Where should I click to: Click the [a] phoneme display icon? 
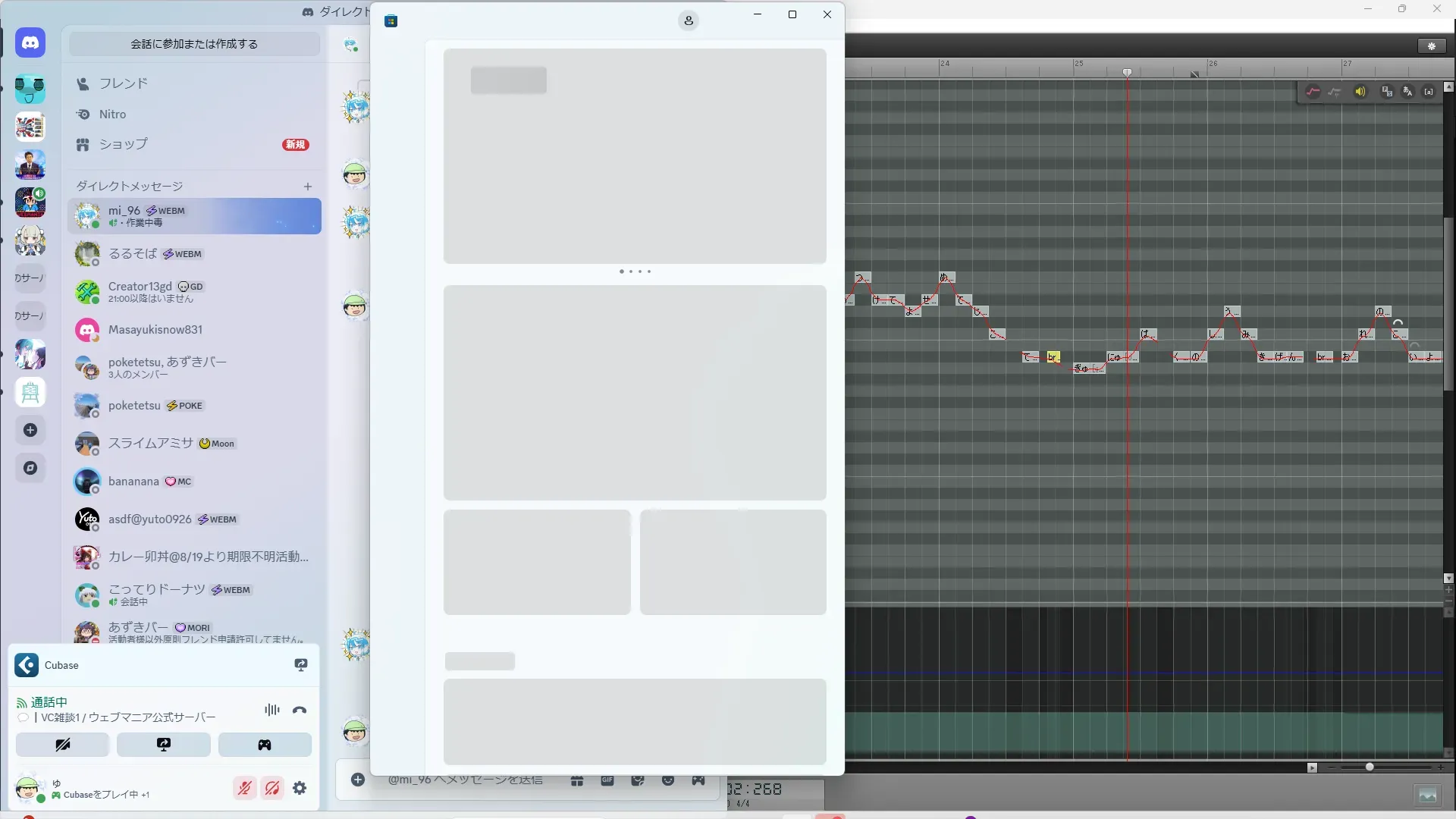(1429, 92)
